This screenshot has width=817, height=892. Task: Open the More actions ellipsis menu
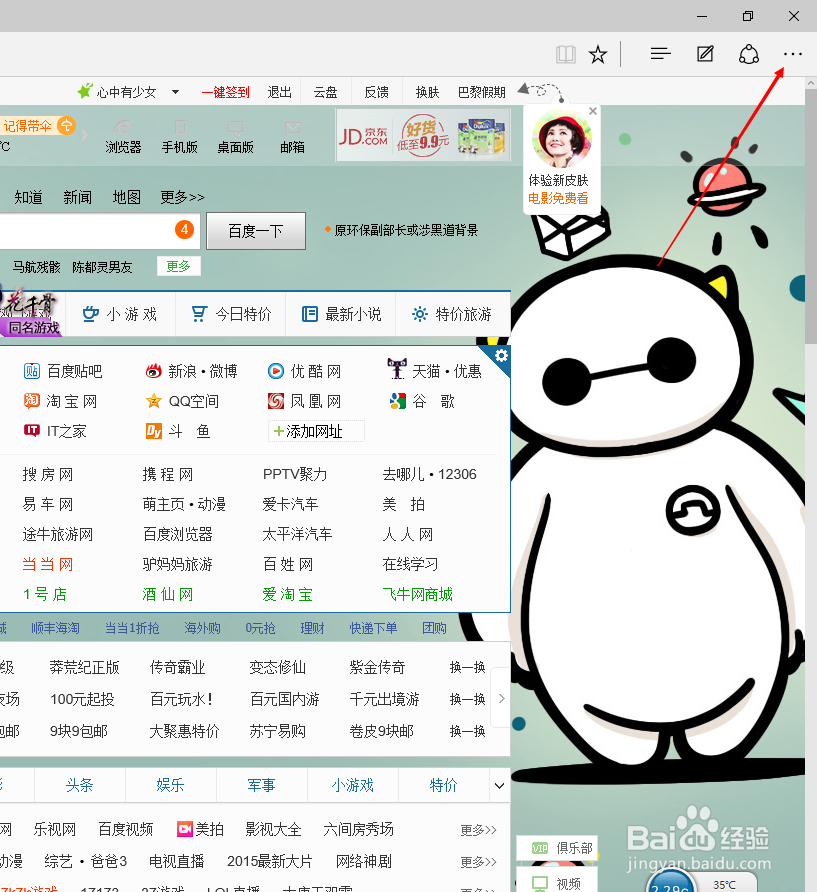[x=793, y=54]
